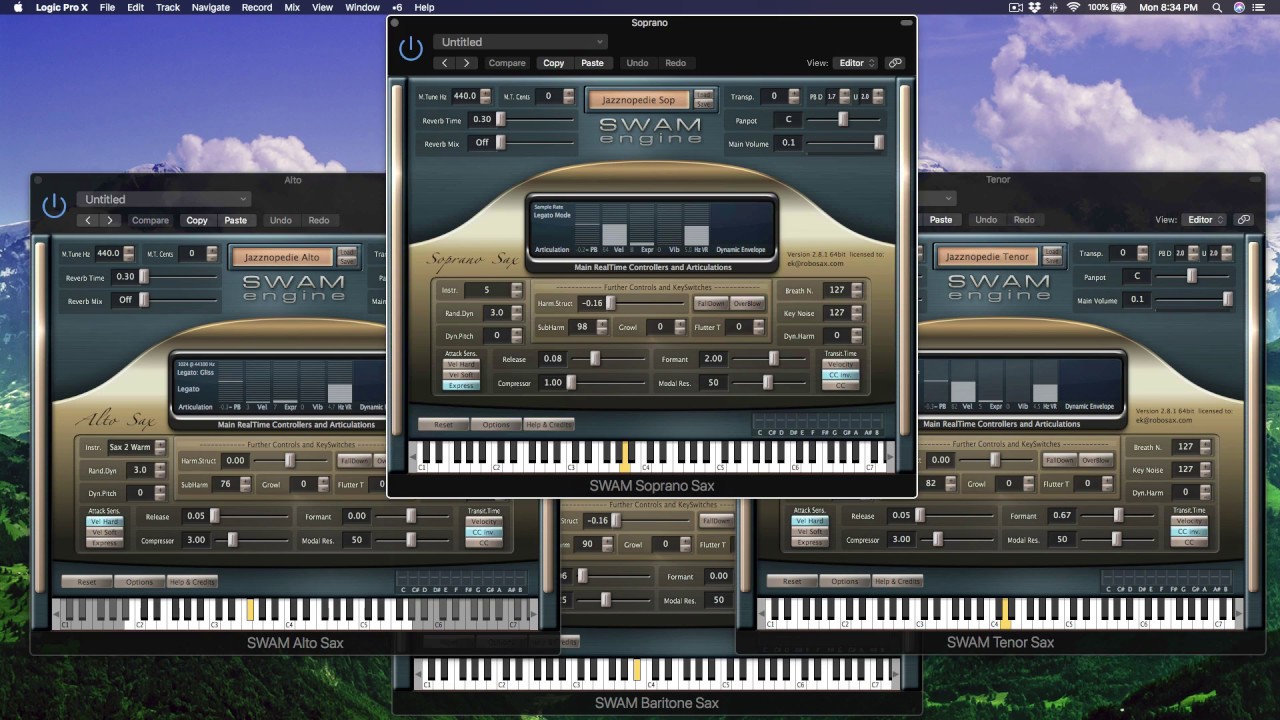Select Vel Soft attack sensitivity in Soprano
The height and width of the screenshot is (720, 1280).
[x=462, y=375]
